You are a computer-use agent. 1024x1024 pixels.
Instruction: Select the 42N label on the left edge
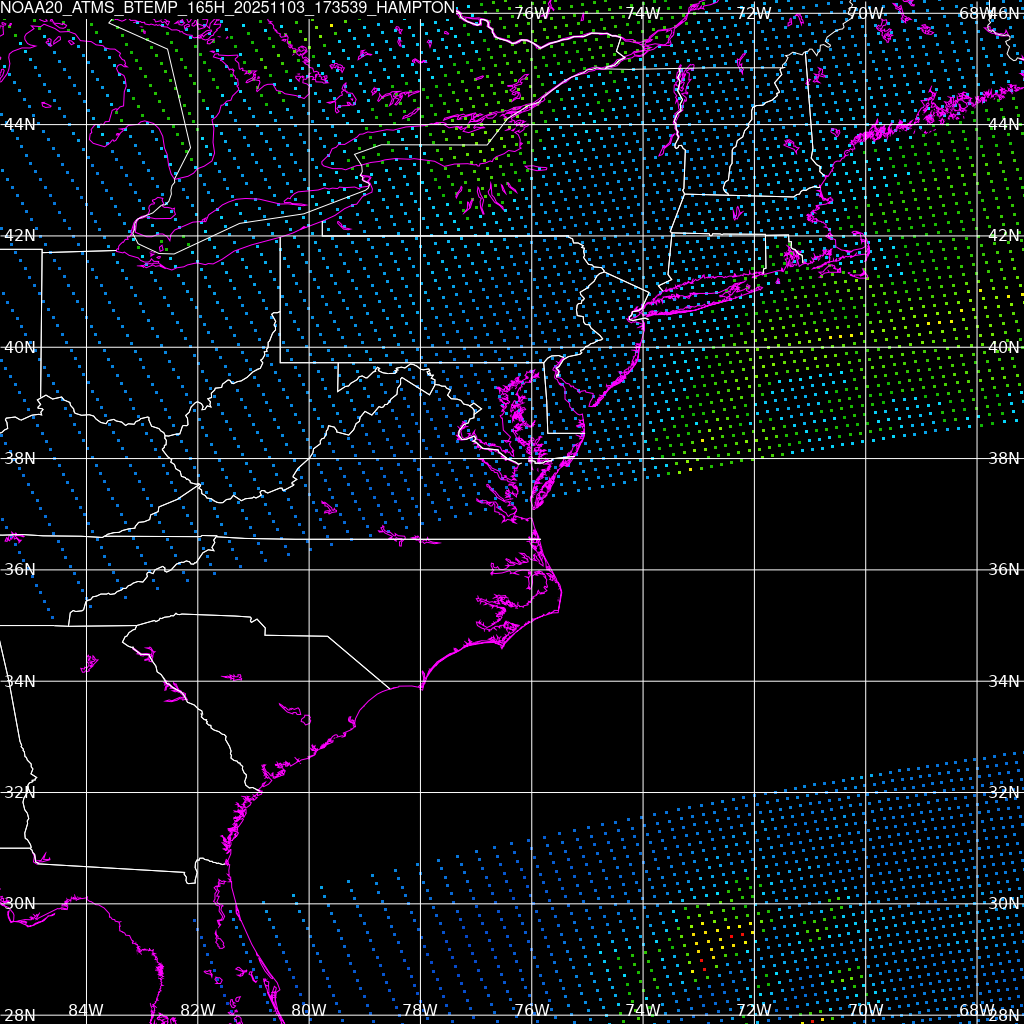point(20,235)
